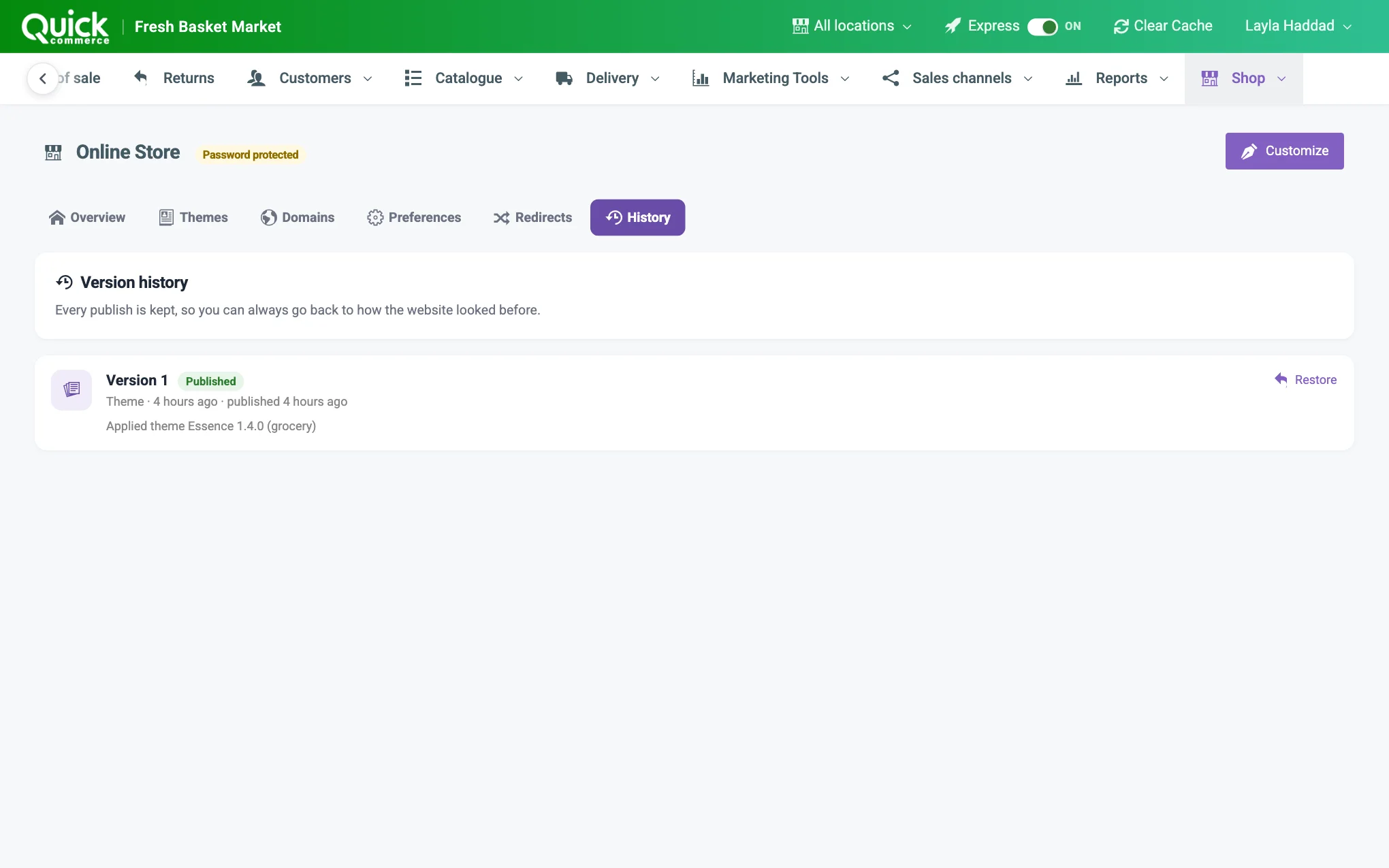Click the Customers person icon
This screenshot has height=868, width=1389.
coord(256,78)
